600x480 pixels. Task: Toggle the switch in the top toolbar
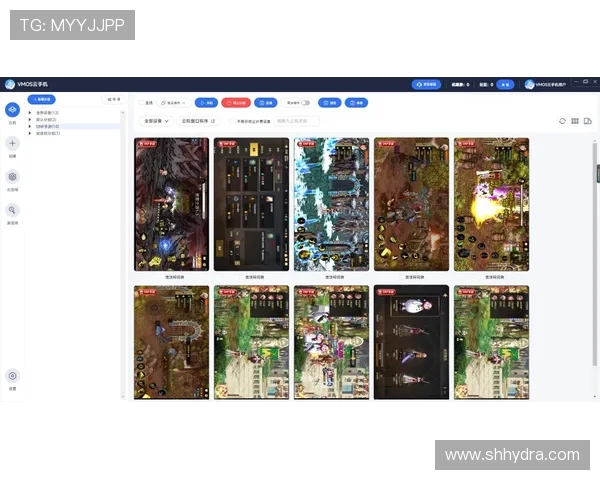coord(304,102)
